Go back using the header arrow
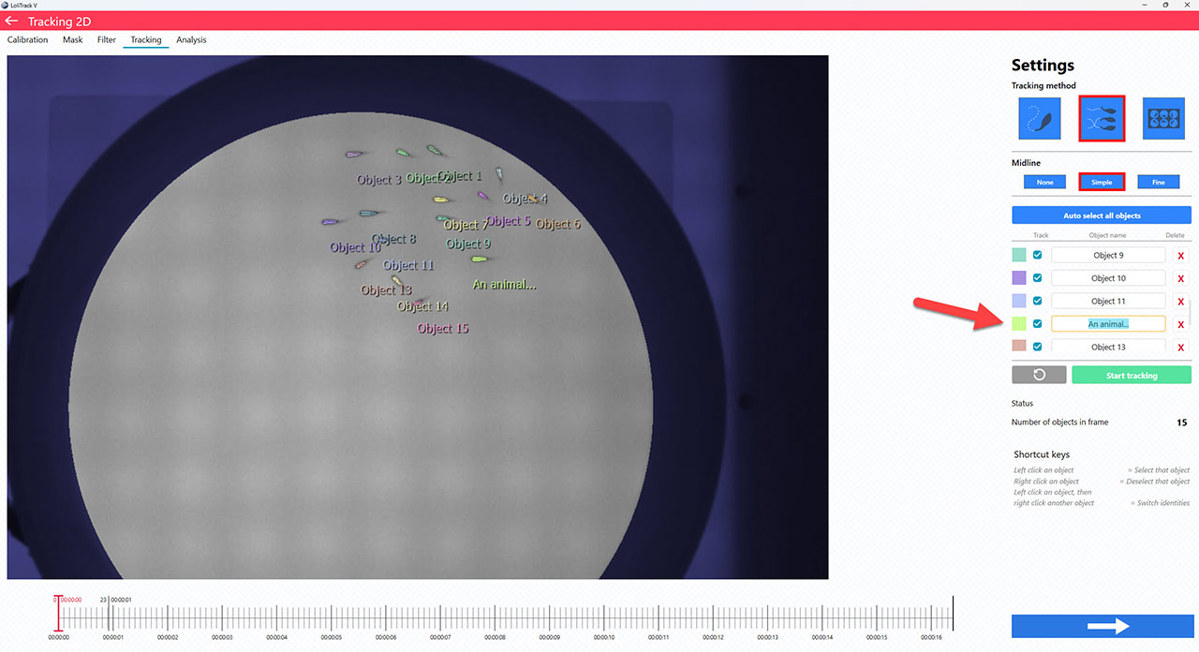This screenshot has width=1199, height=652. pyautogui.click(x=11, y=21)
